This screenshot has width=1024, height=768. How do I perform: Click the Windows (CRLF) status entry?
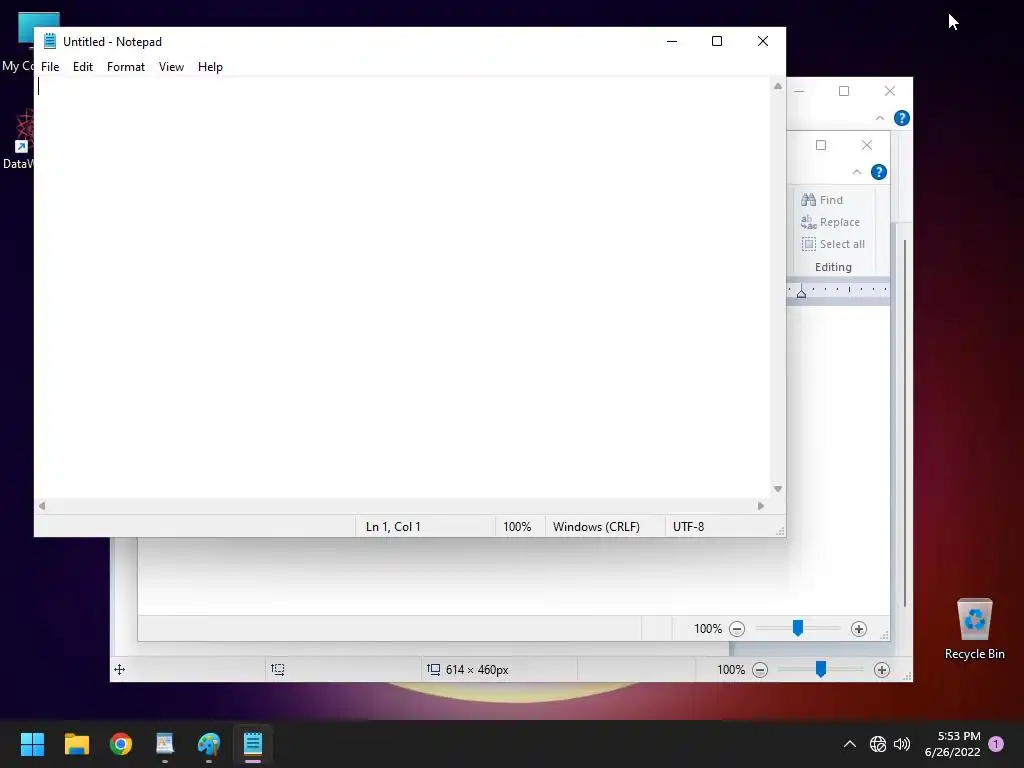(596, 526)
